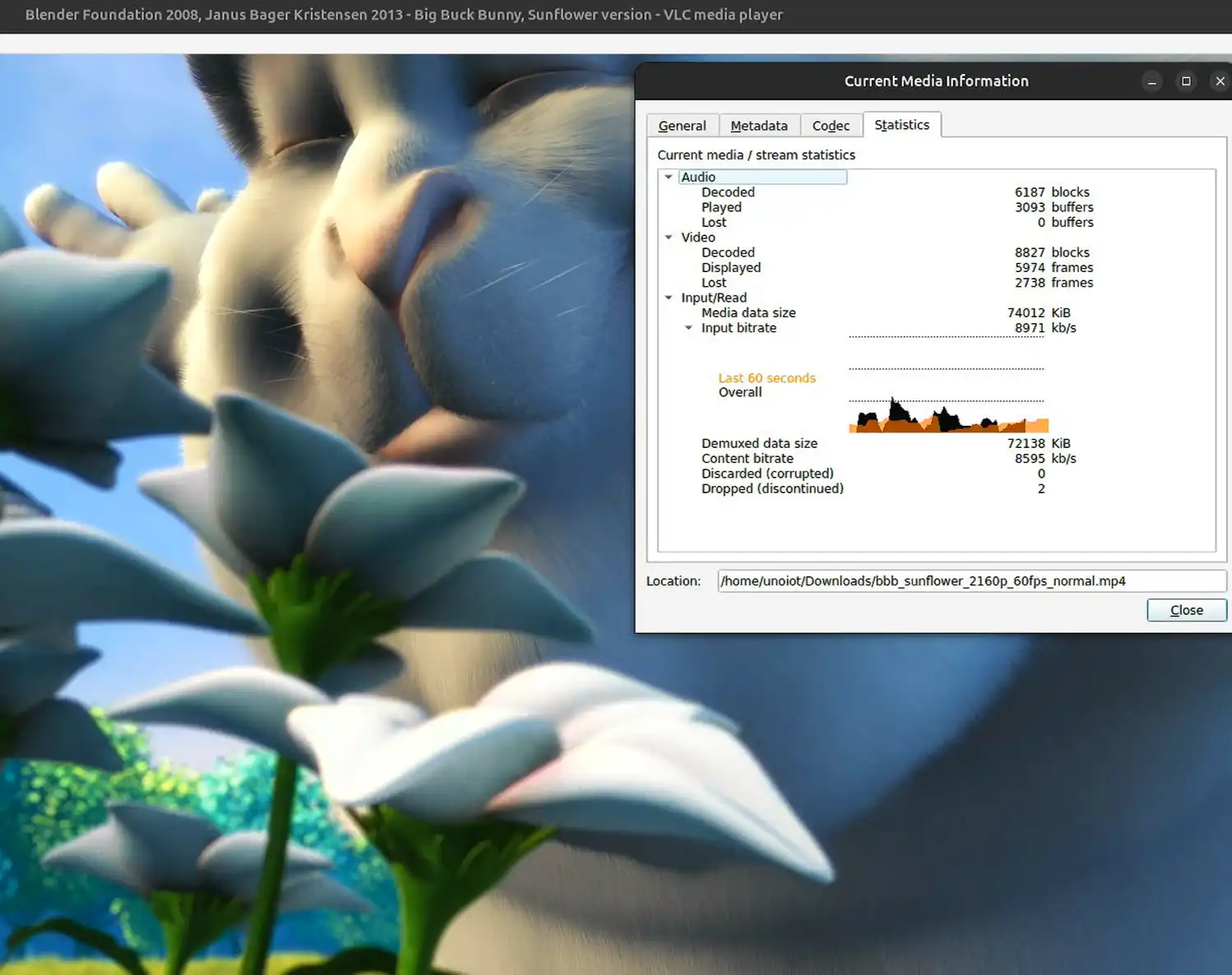Close the dialog with the X icon
The height and width of the screenshot is (975, 1232).
click(1220, 81)
